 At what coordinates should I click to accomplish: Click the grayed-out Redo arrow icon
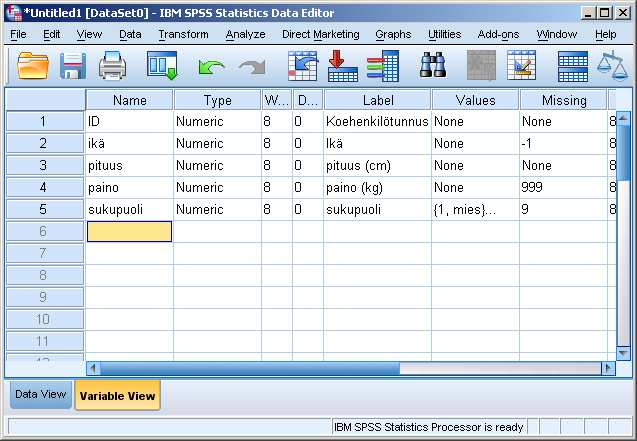[x=252, y=67]
